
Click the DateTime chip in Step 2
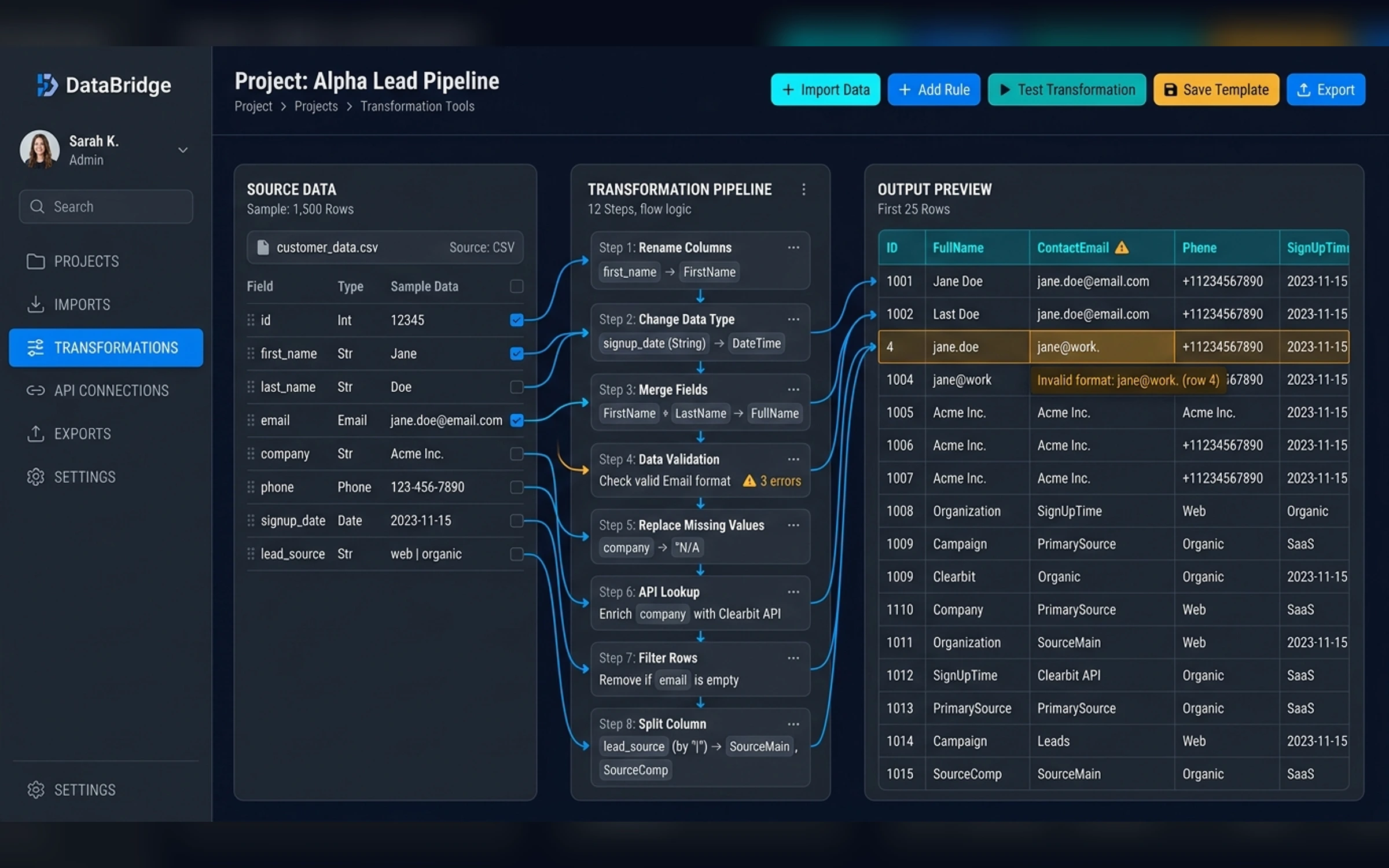(756, 343)
